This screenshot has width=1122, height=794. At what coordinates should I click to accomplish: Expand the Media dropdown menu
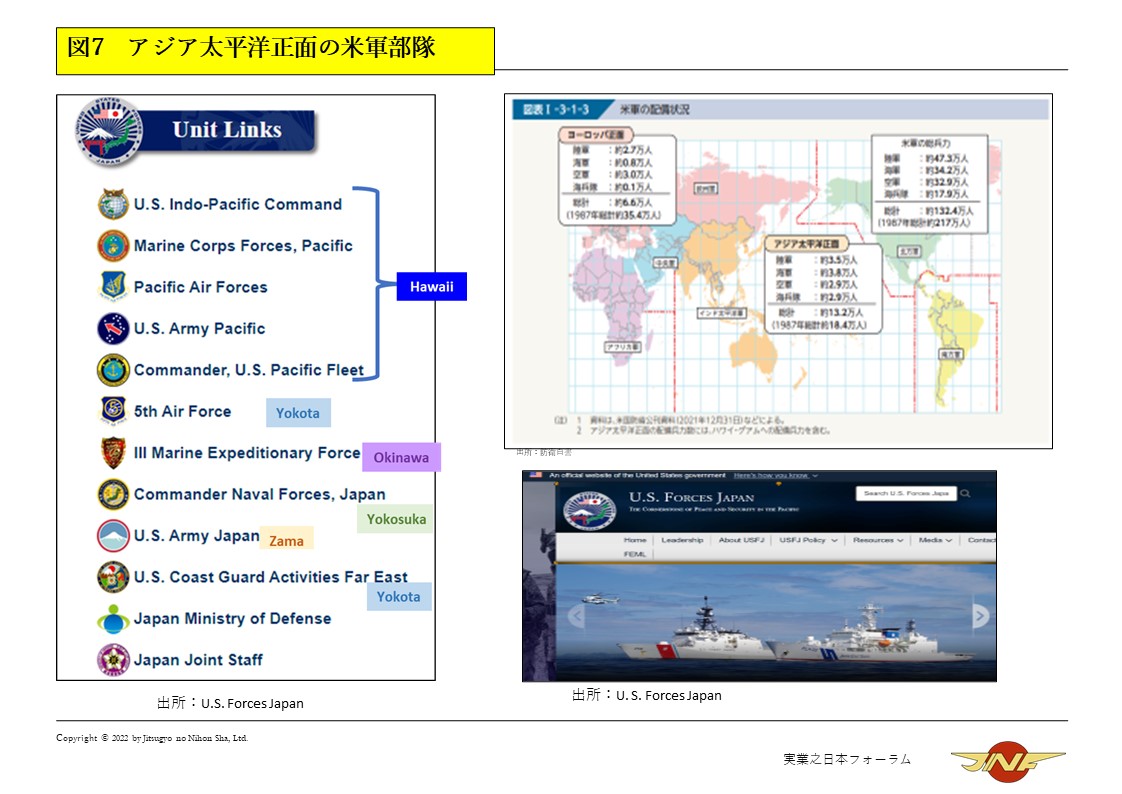(x=935, y=540)
